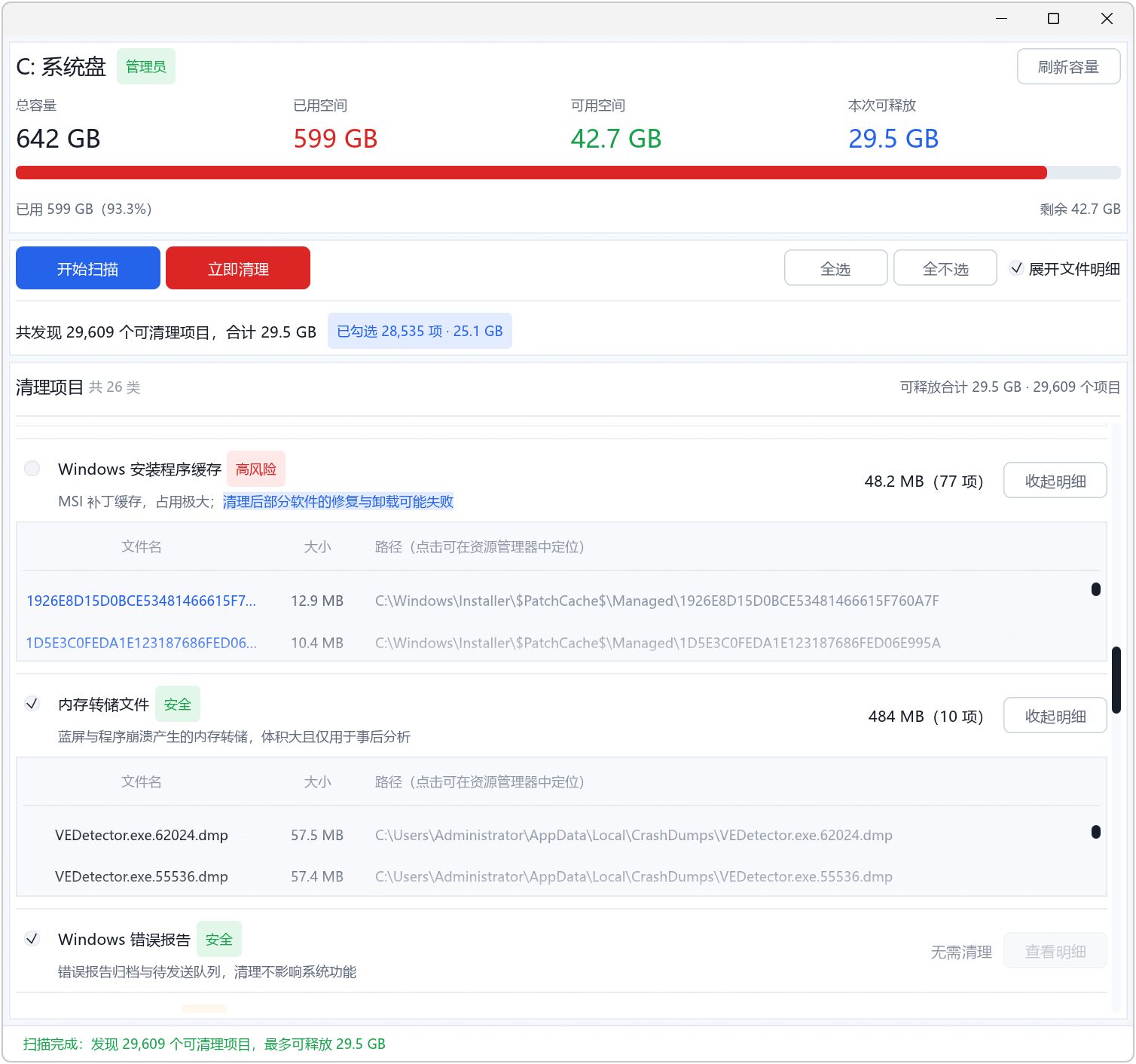Click 12.9 MB size cell
Screen dimensions: 1136x1064
point(317,601)
